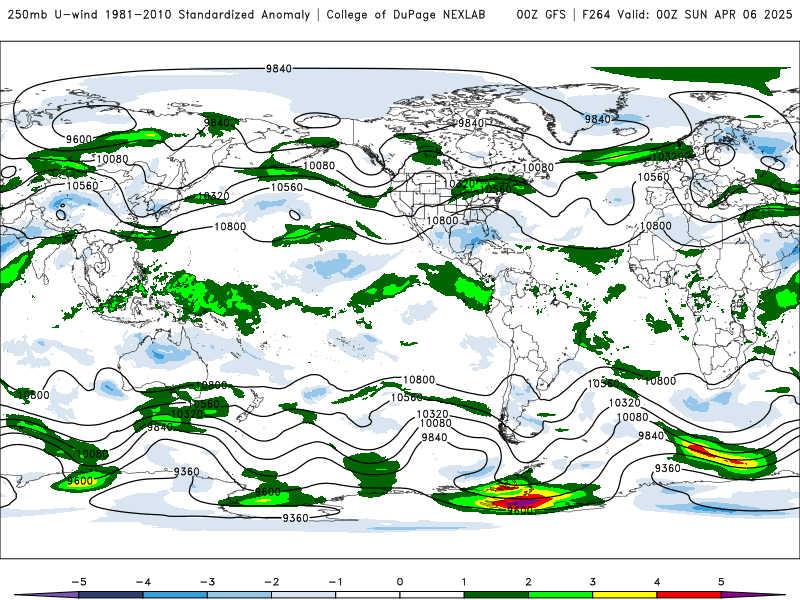Click the colorbar tick label '-5'
The width and height of the screenshot is (800, 600).
[79, 582]
